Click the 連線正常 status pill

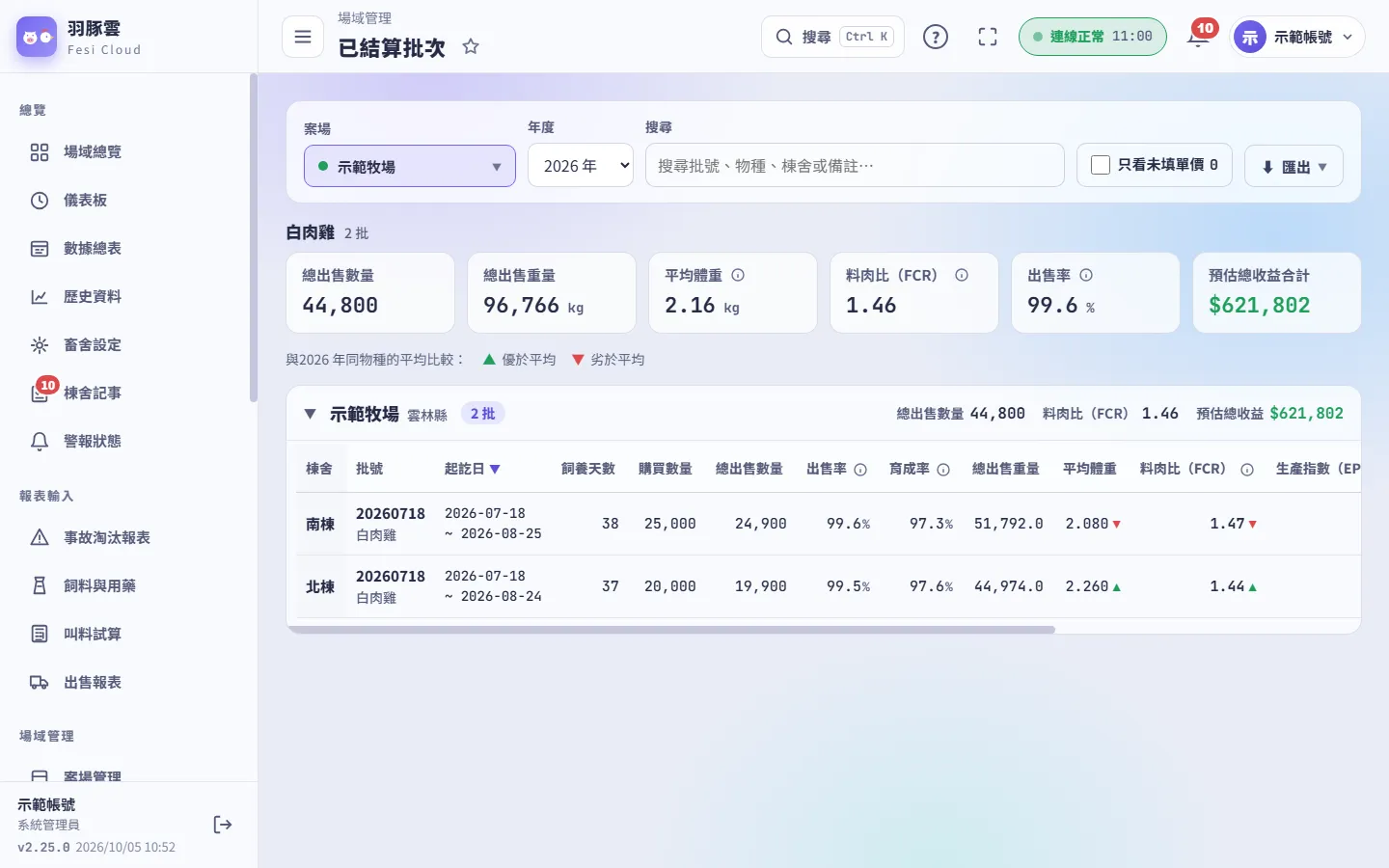pos(1093,37)
